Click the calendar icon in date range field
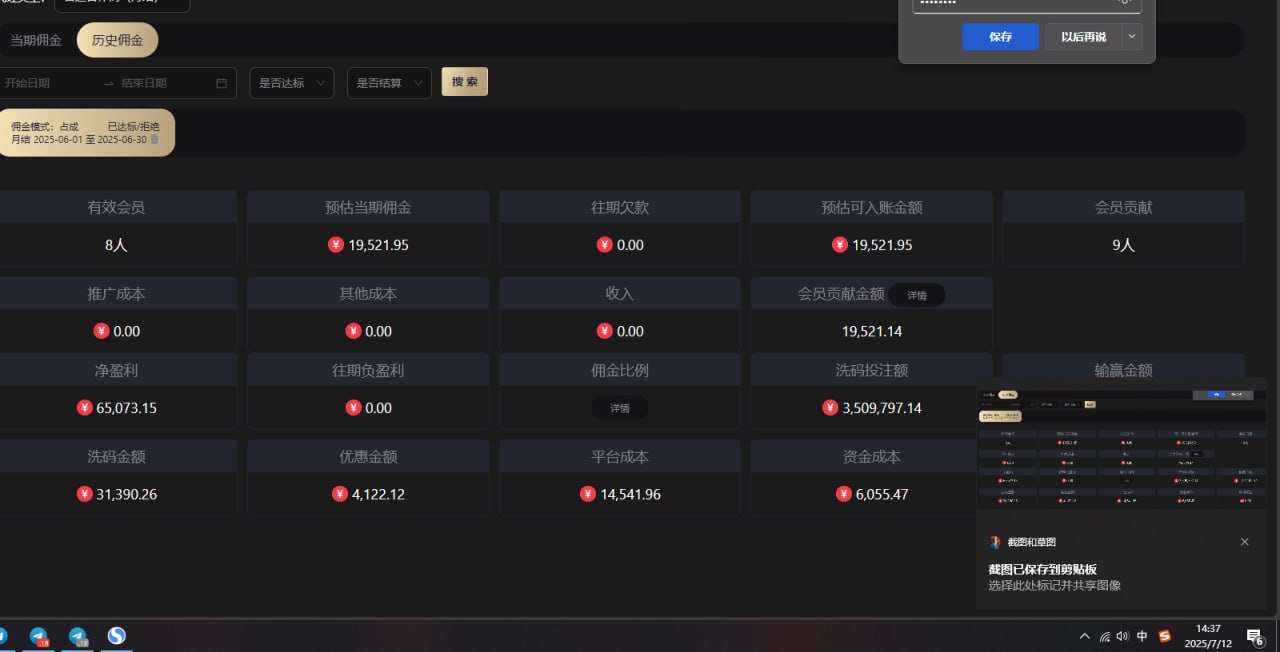Screen dimensions: 1280x652 click(221, 83)
